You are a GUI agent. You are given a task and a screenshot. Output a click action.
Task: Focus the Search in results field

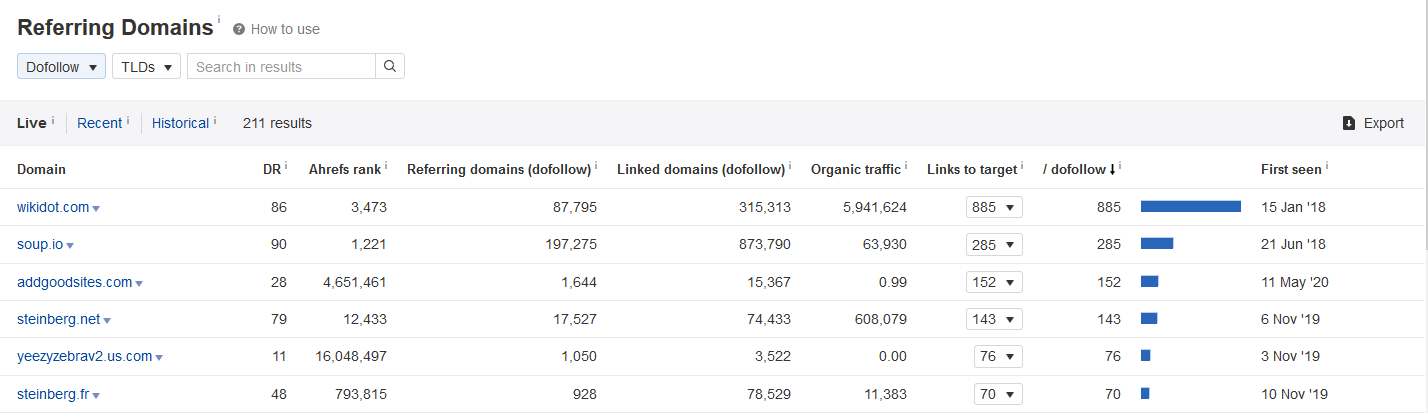click(x=281, y=67)
